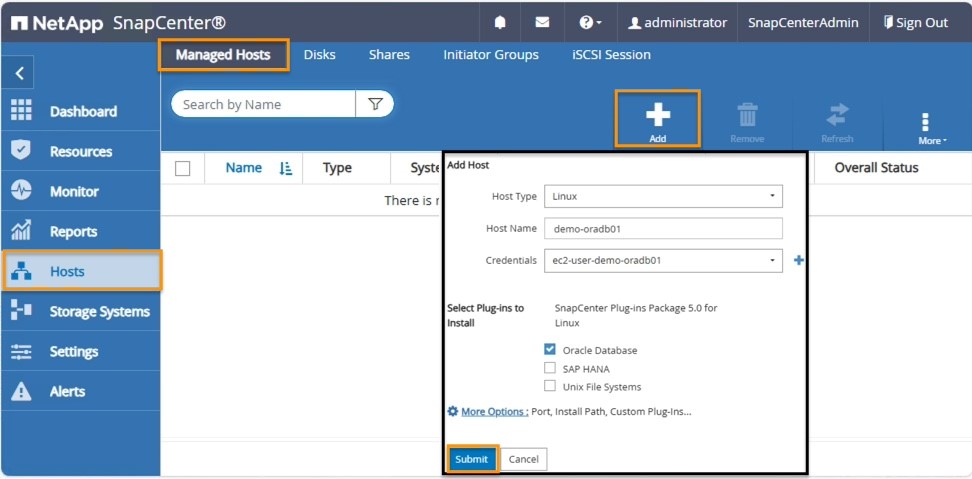Open the mail envelope icon

click(x=542, y=23)
